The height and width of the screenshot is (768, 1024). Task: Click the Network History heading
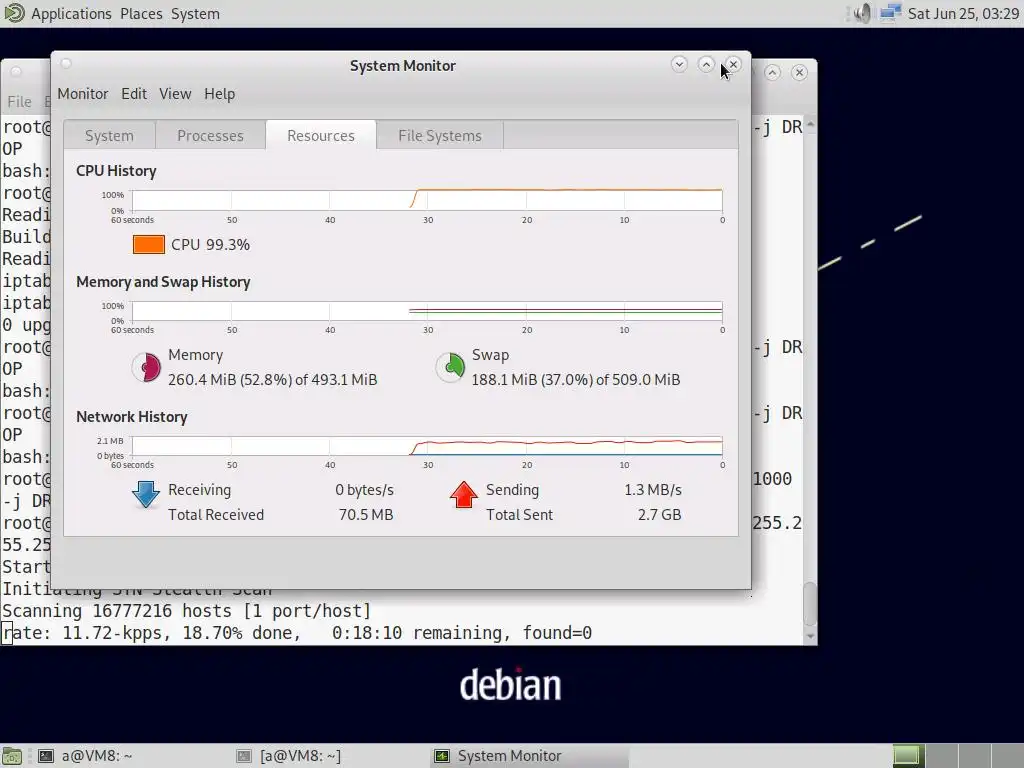[x=132, y=417]
